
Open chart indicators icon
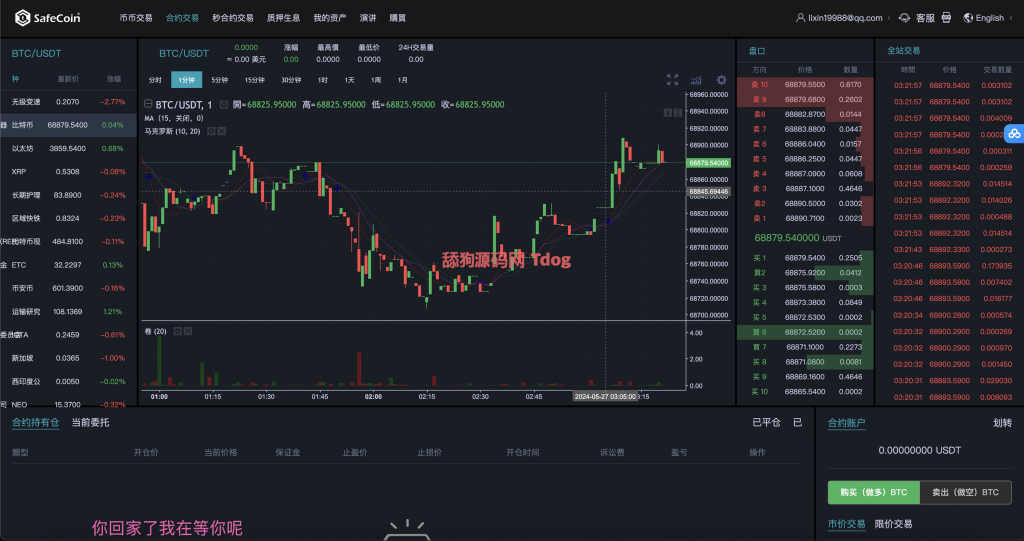pos(696,80)
